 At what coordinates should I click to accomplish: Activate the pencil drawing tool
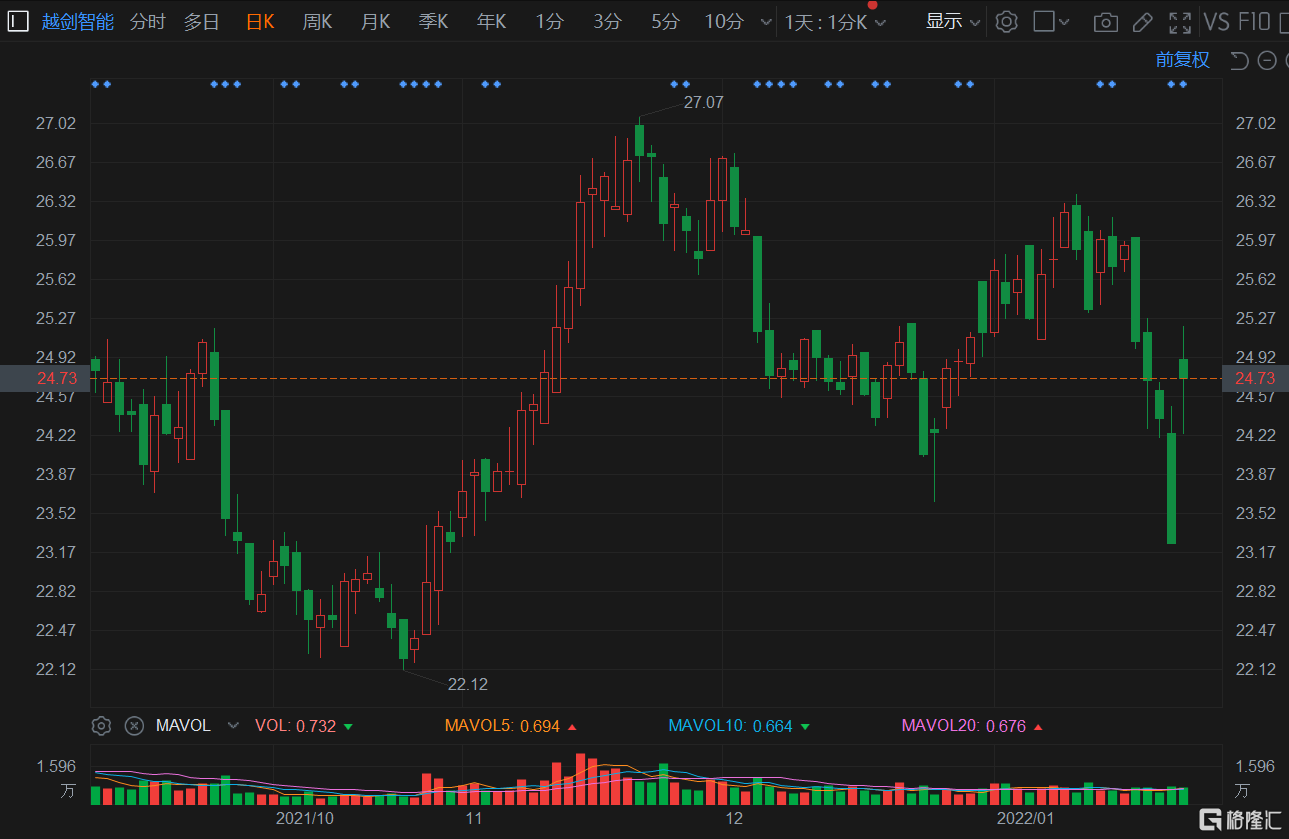coord(1143,22)
